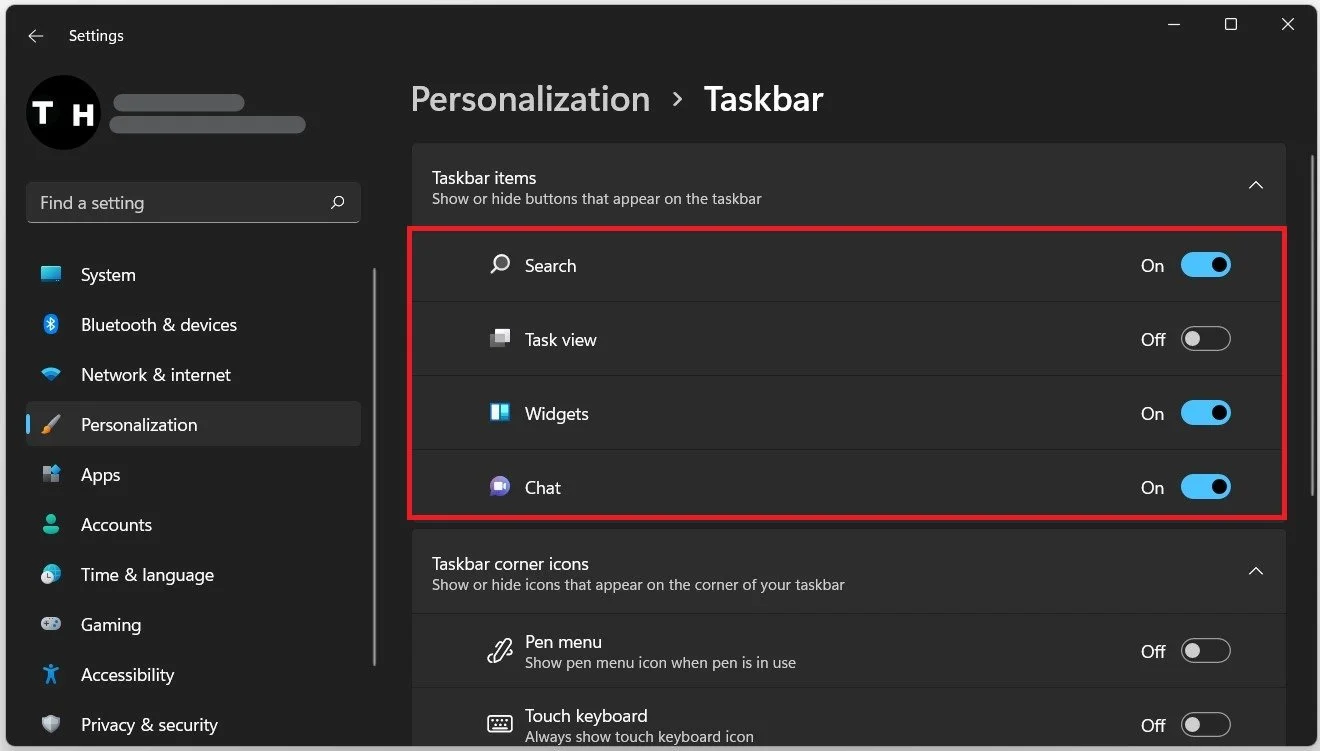Click the Personalization breadcrumb link
Viewport: 1320px width, 751px height.
(x=530, y=99)
